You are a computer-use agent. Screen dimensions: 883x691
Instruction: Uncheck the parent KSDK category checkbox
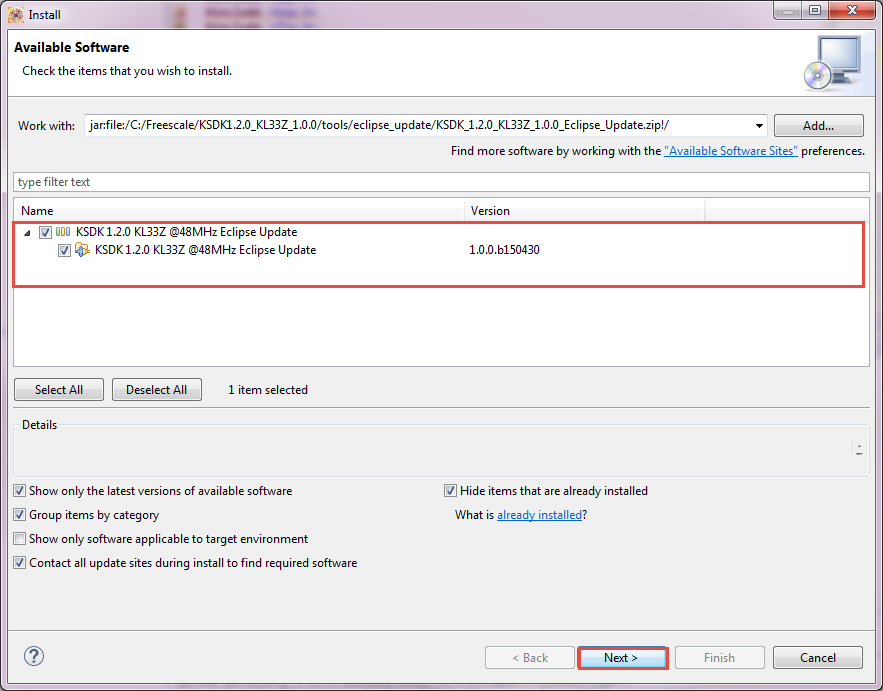point(46,232)
